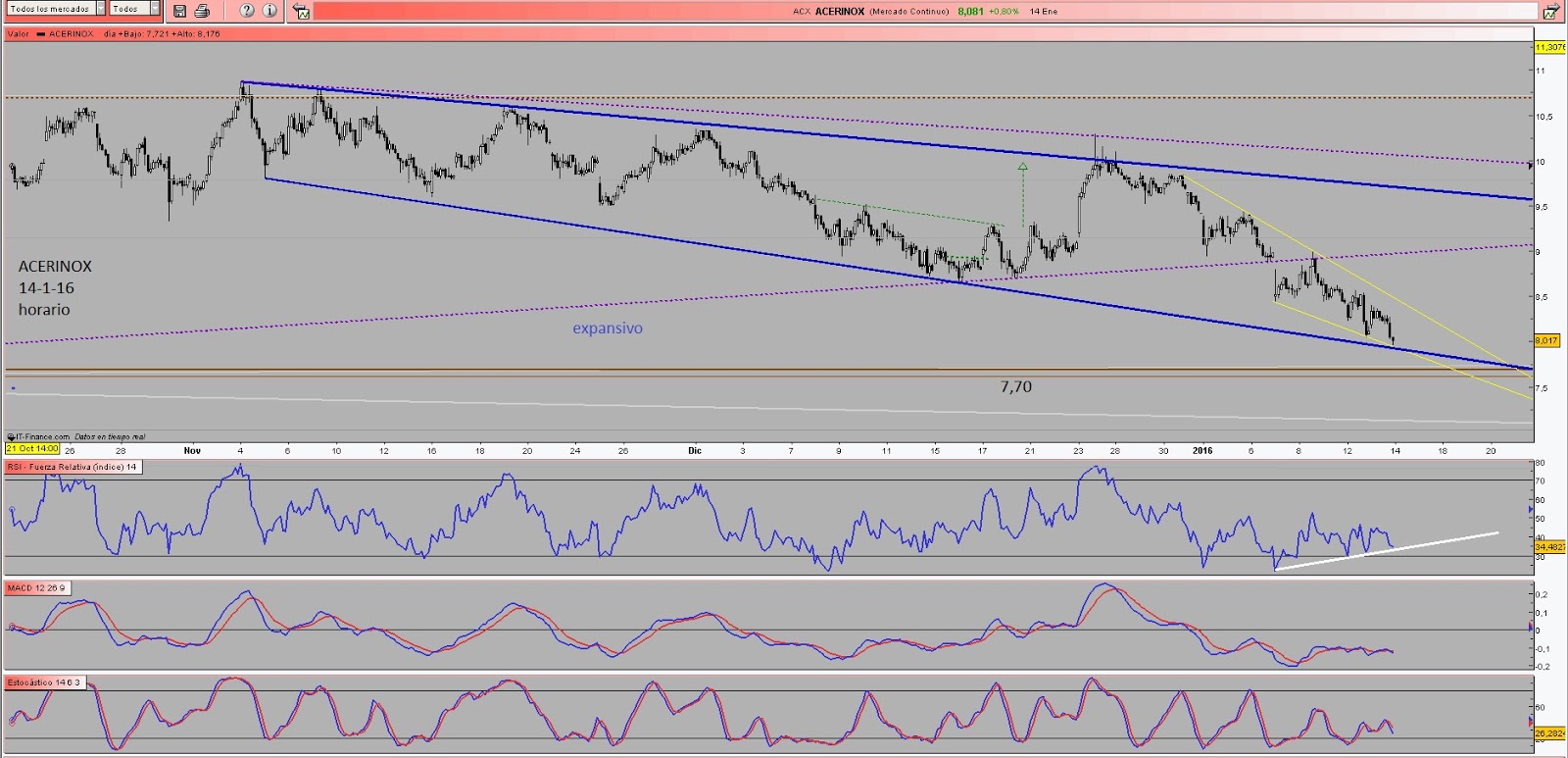Click the ACERINOX ticker title bar

[924, 12]
